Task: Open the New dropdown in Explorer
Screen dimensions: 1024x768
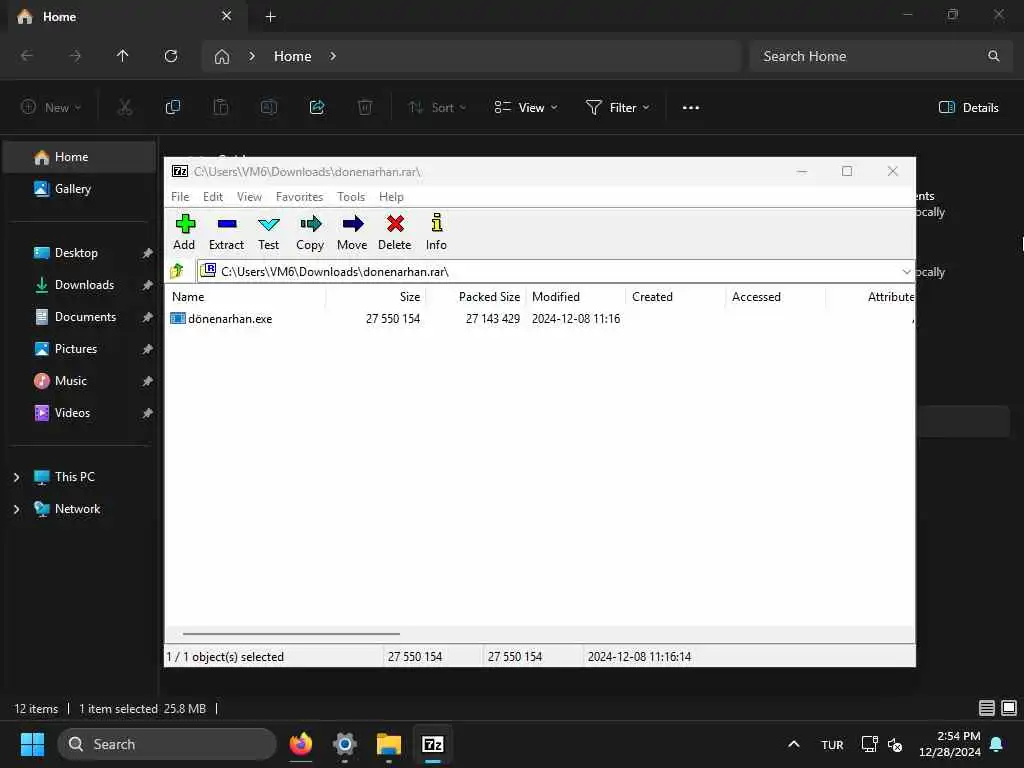Action: tap(51, 108)
